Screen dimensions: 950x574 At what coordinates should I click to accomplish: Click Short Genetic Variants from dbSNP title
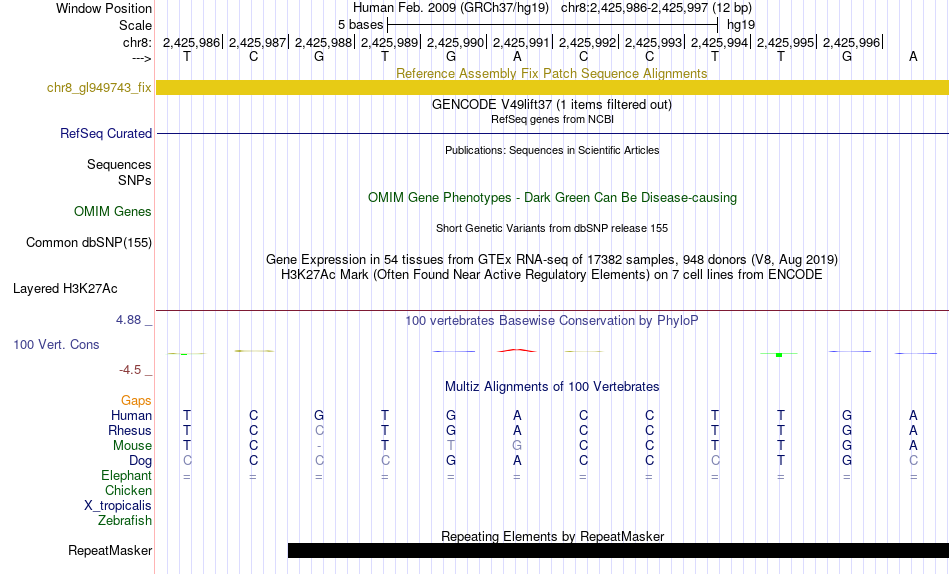552,229
